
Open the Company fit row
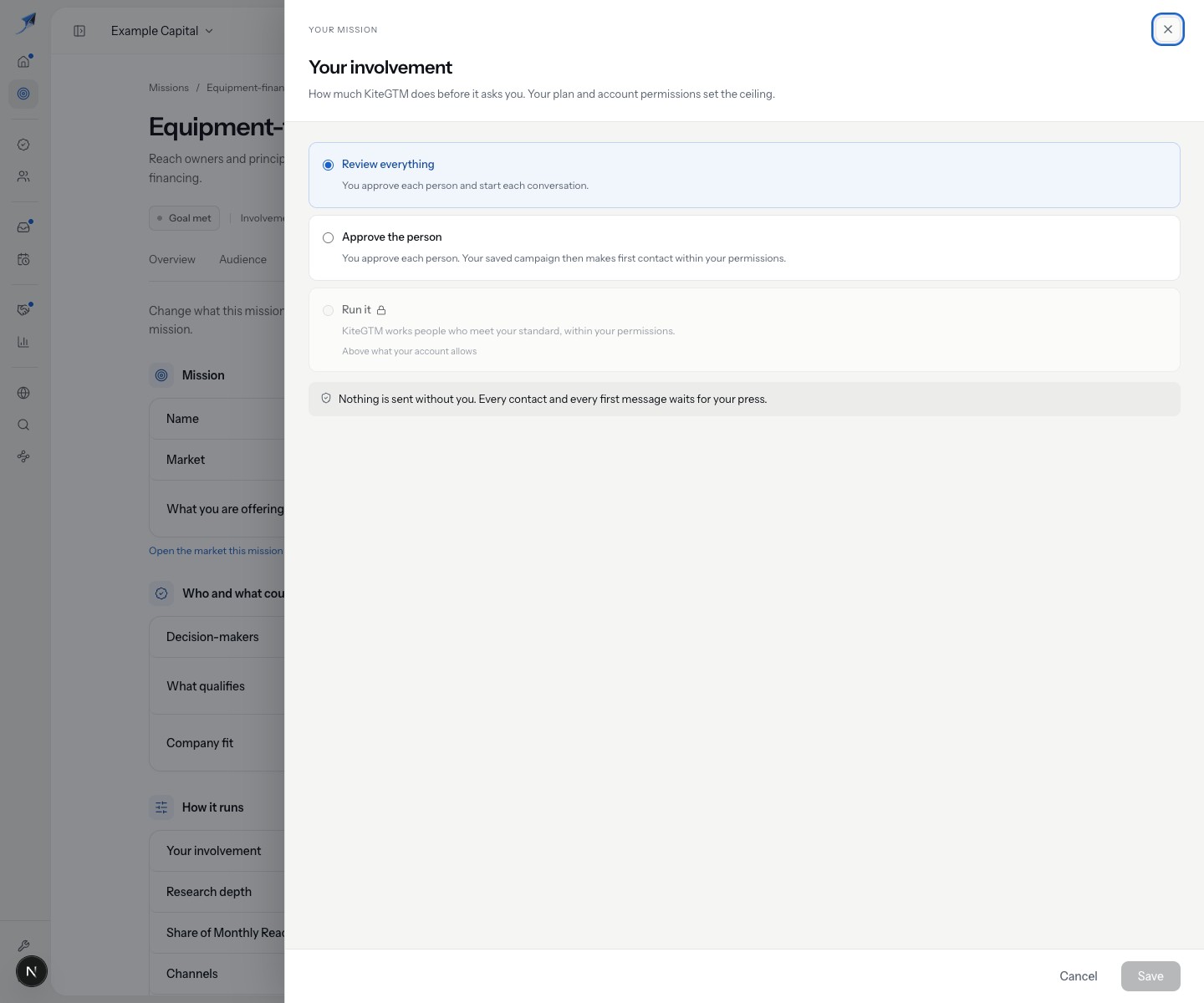click(x=217, y=743)
